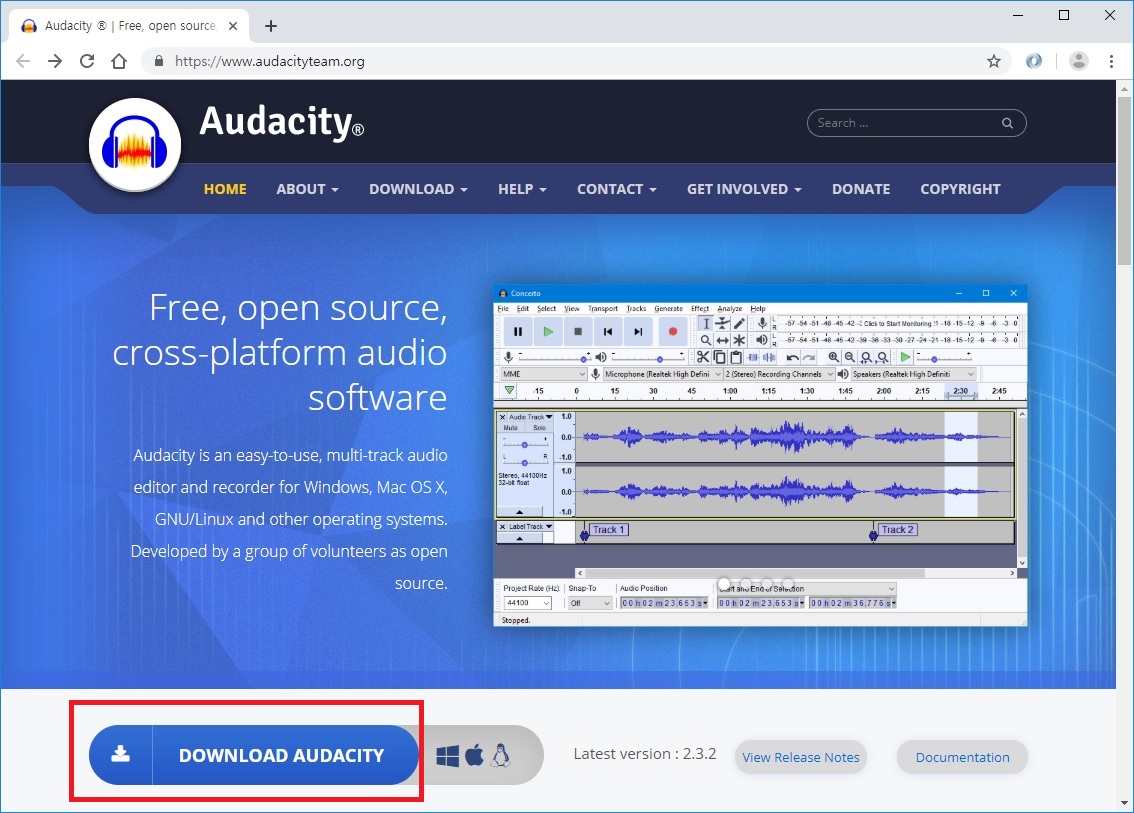Click the Audacity site title text
The image size is (1134, 813).
point(281,122)
